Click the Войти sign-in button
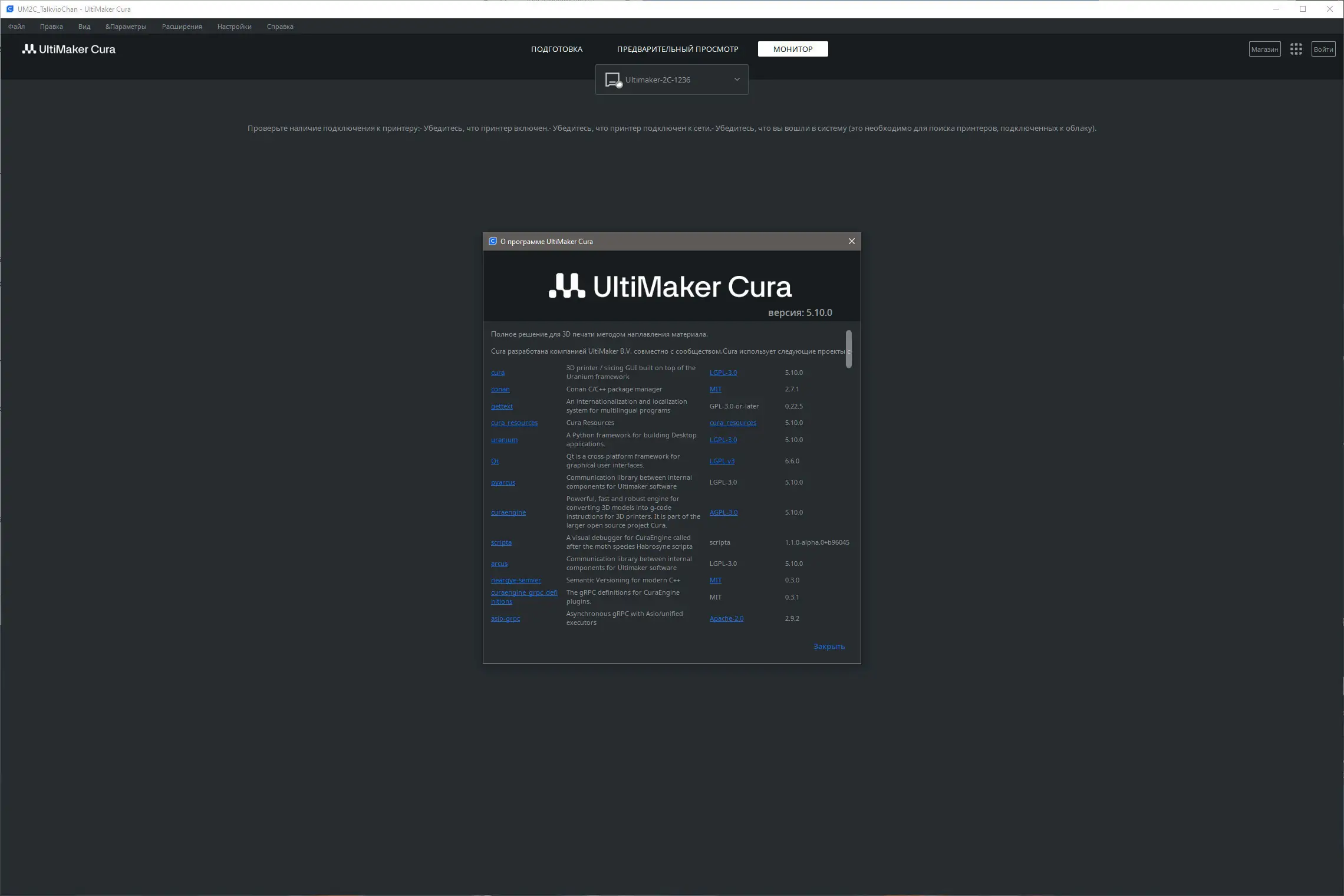The width and height of the screenshot is (1344, 896). pos(1323,50)
